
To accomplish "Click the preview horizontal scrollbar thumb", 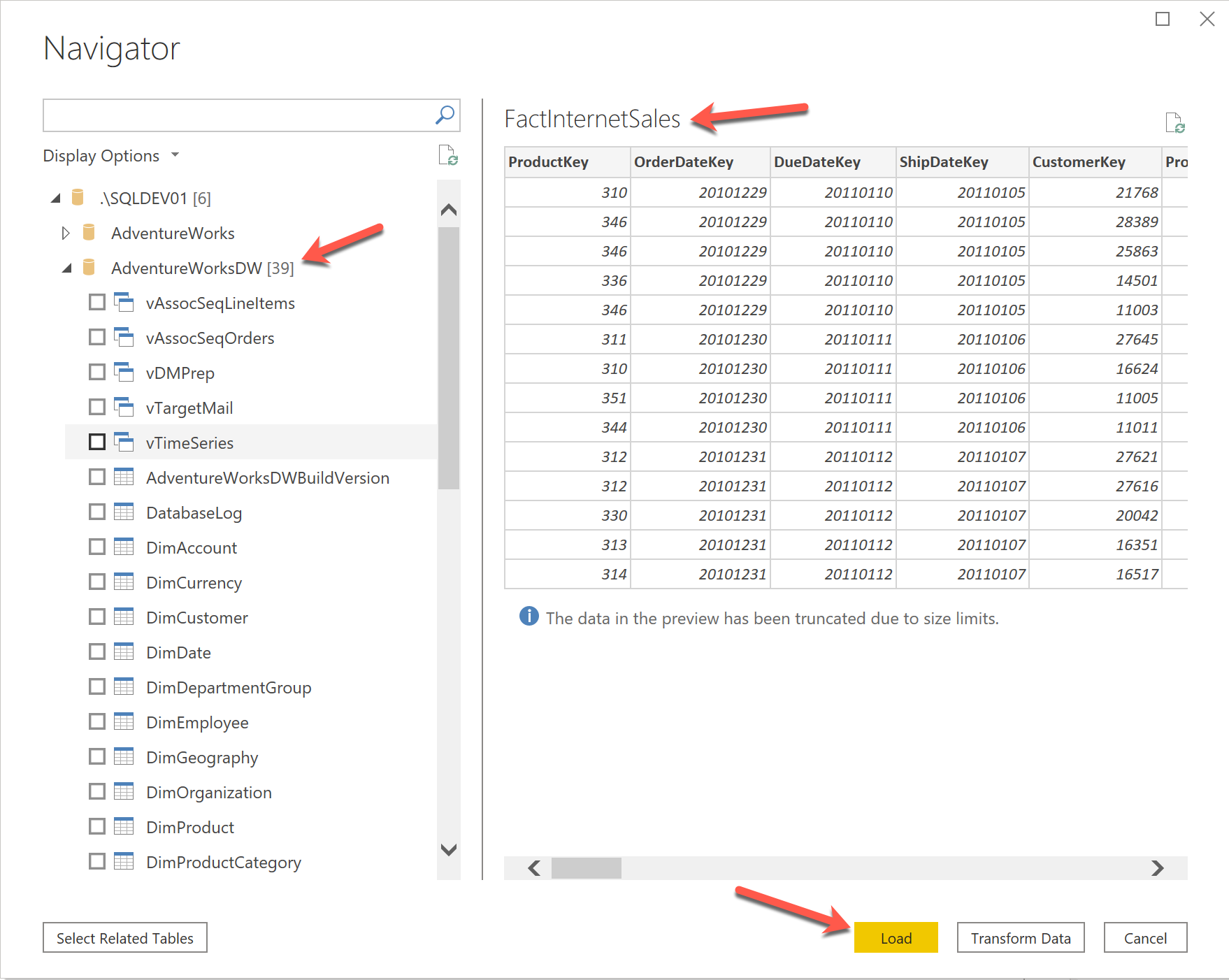I will click(587, 868).
